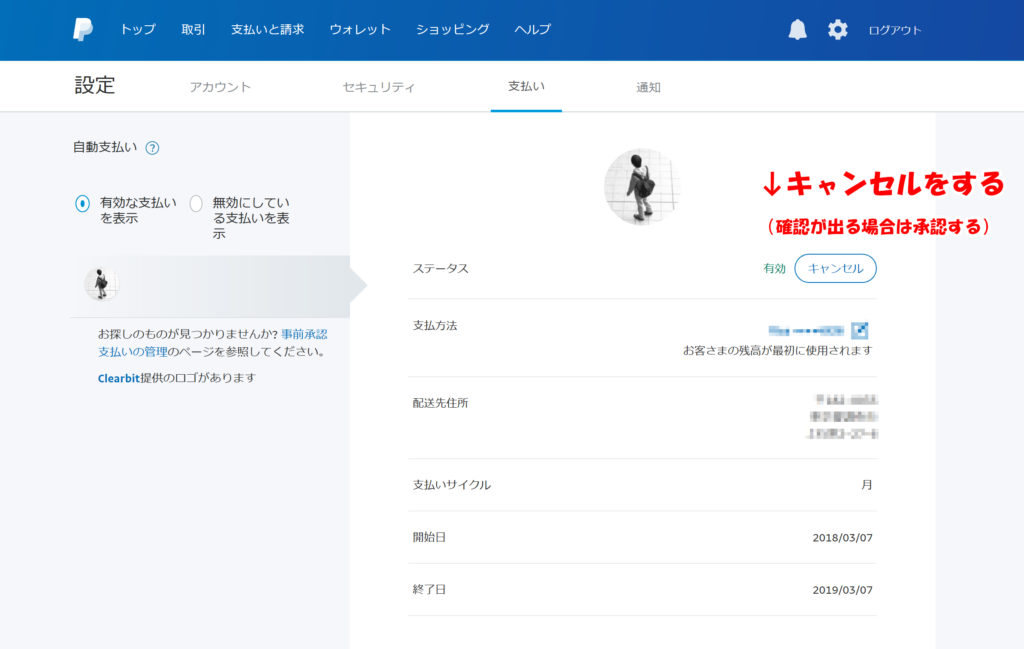Click the ログアウト link
Image resolution: width=1024 pixels, height=649 pixels.
(x=894, y=30)
